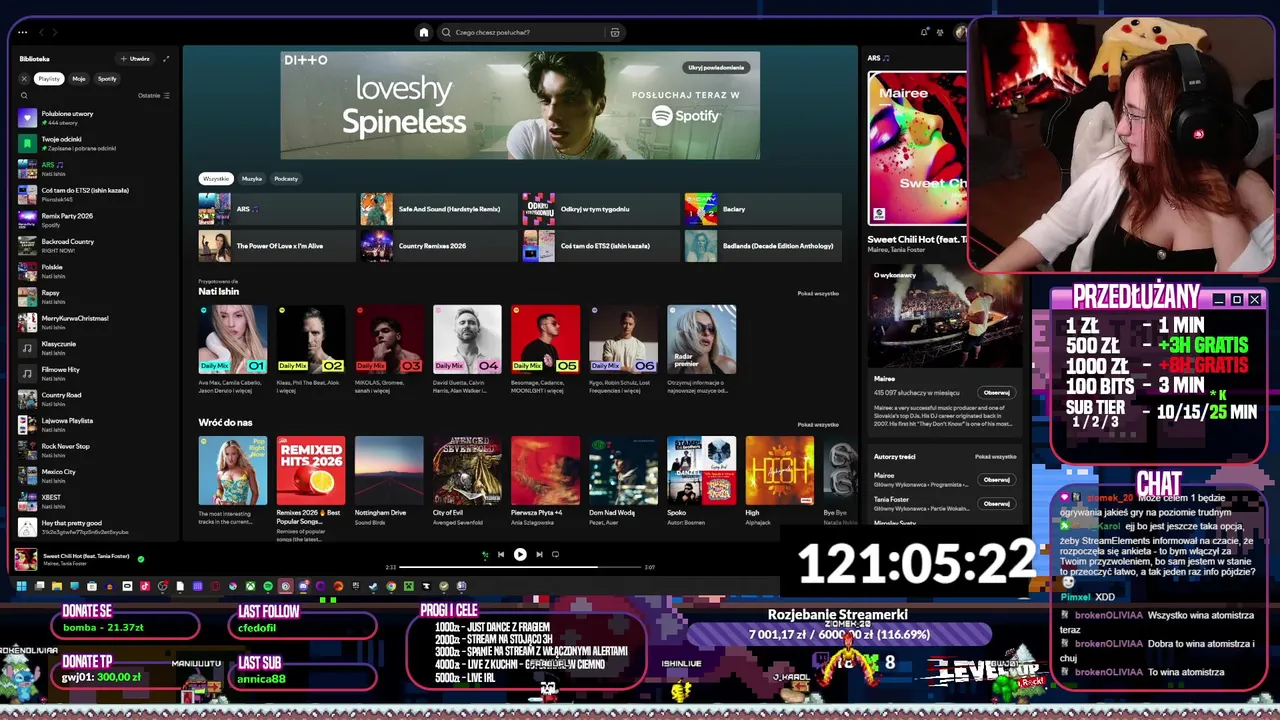Clear the library filter with X
The width and height of the screenshot is (1280, 720).
(x=24, y=78)
